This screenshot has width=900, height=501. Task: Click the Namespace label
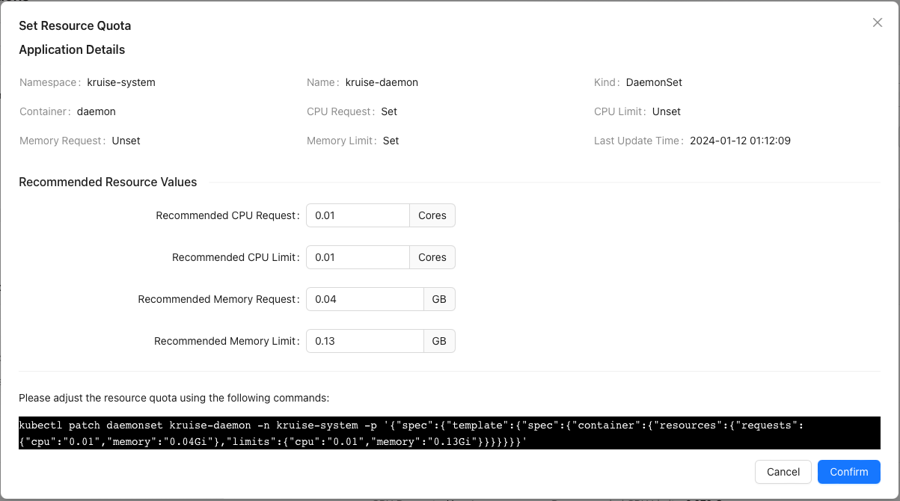[50, 82]
